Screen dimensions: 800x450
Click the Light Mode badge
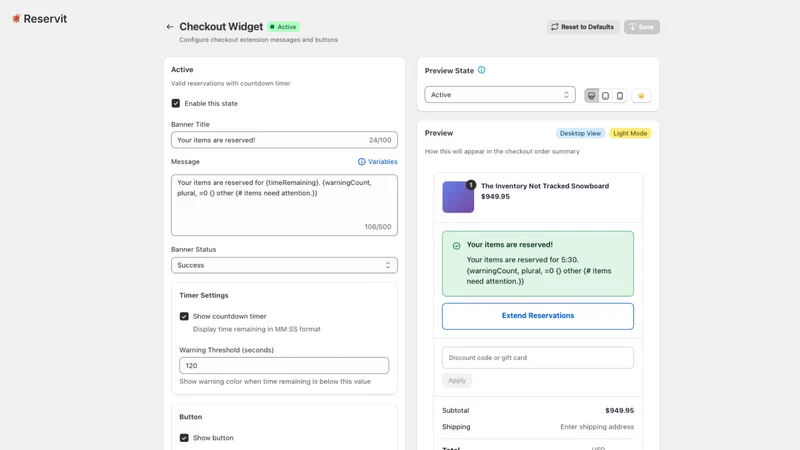click(630, 133)
